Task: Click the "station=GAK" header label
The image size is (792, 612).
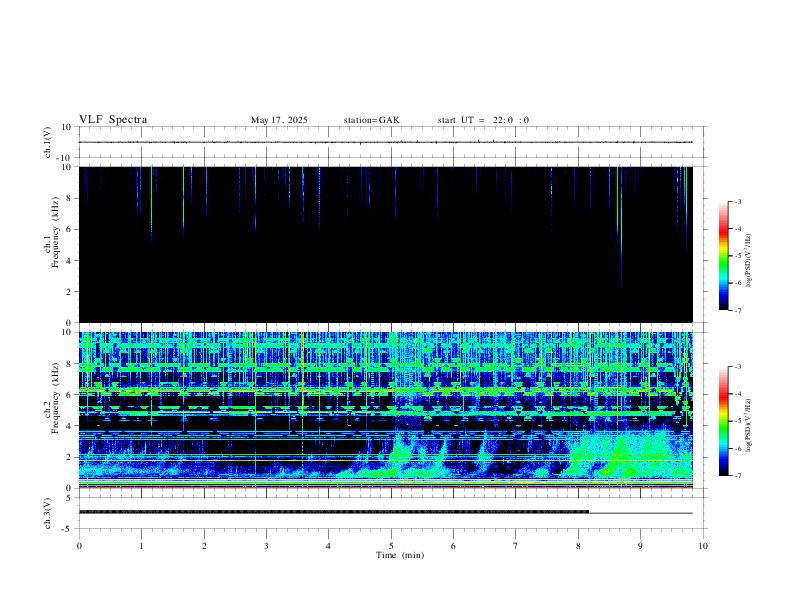Action: click(371, 120)
